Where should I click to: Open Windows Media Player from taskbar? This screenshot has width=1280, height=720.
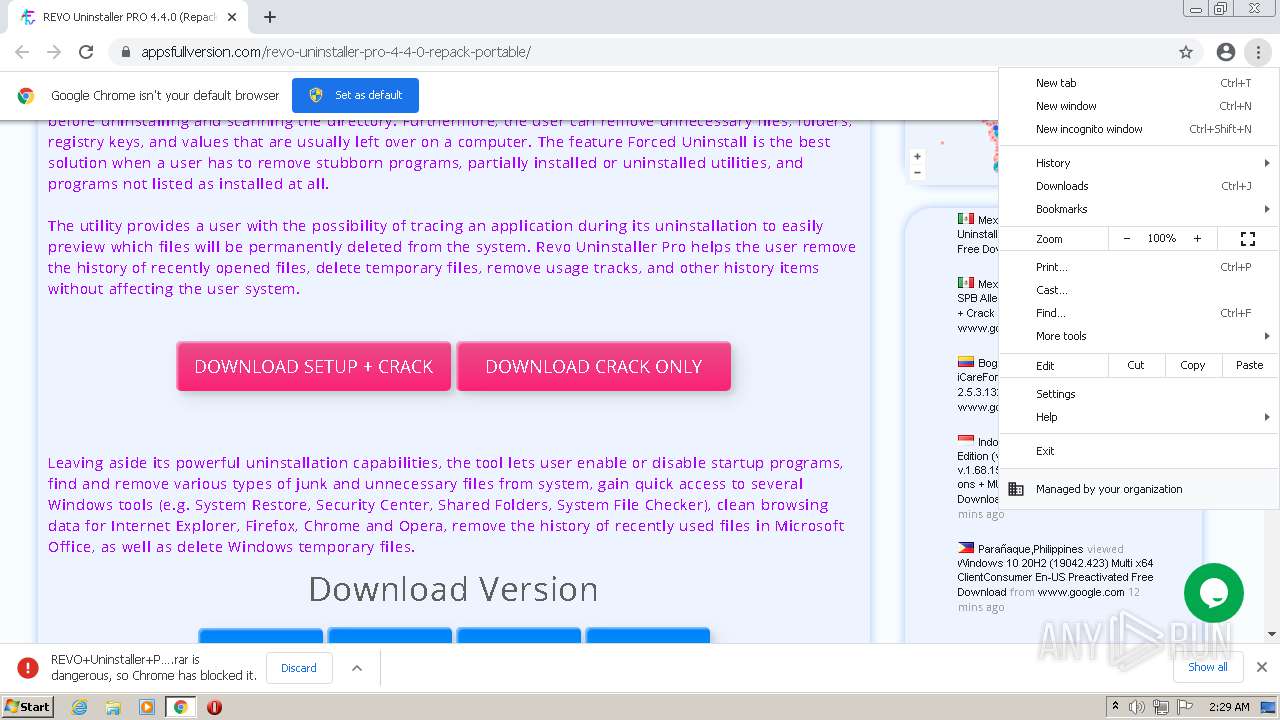[147, 707]
